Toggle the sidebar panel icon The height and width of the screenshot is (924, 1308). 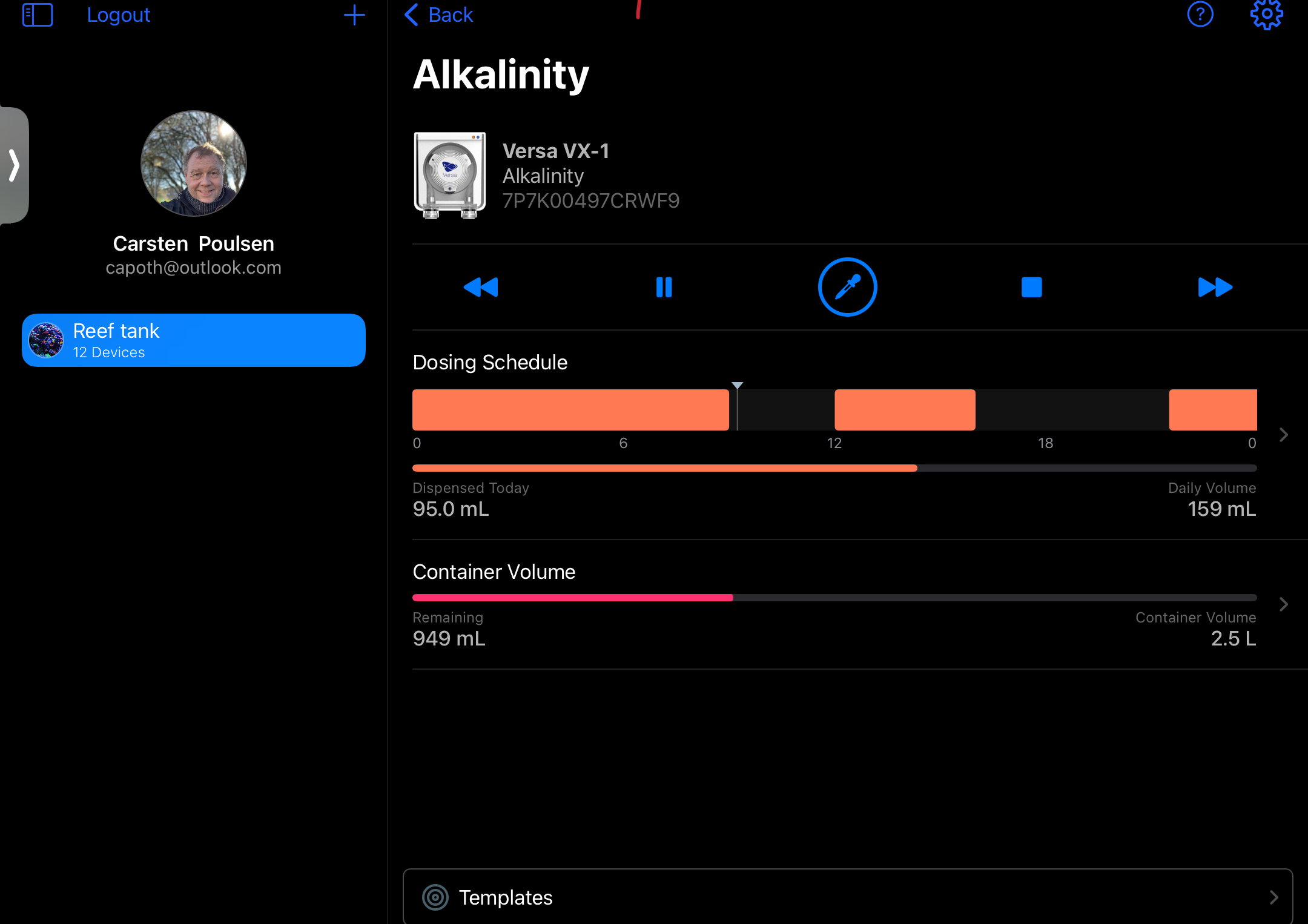coord(38,15)
